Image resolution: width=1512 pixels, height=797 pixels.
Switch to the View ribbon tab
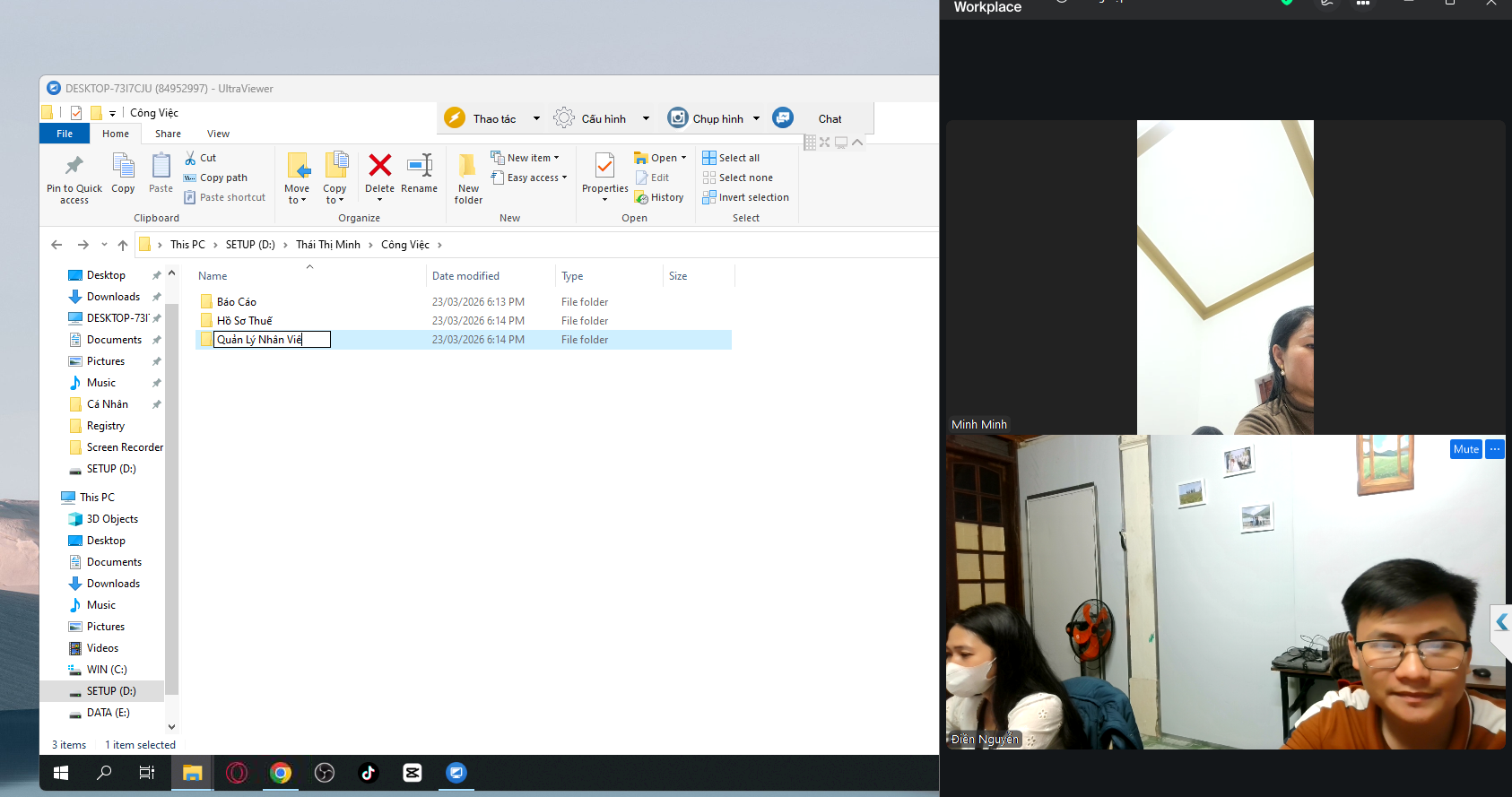(x=218, y=134)
